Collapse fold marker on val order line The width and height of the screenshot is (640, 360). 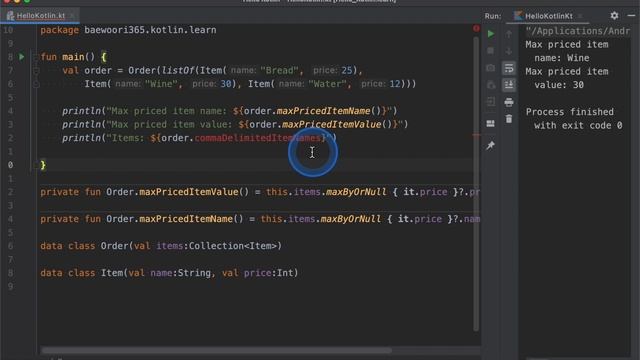click(x=36, y=71)
